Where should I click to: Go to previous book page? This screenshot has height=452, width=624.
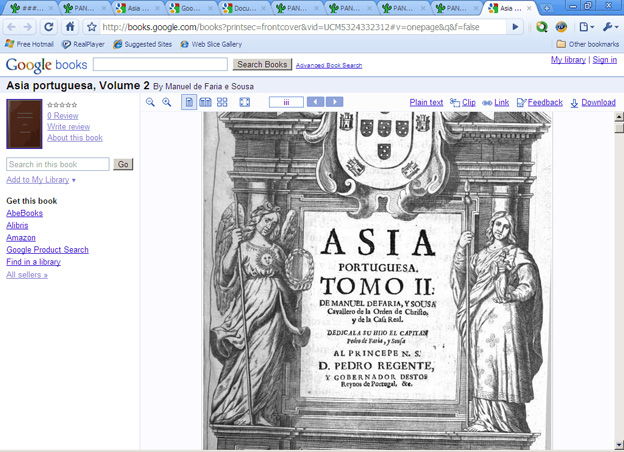coord(315,102)
